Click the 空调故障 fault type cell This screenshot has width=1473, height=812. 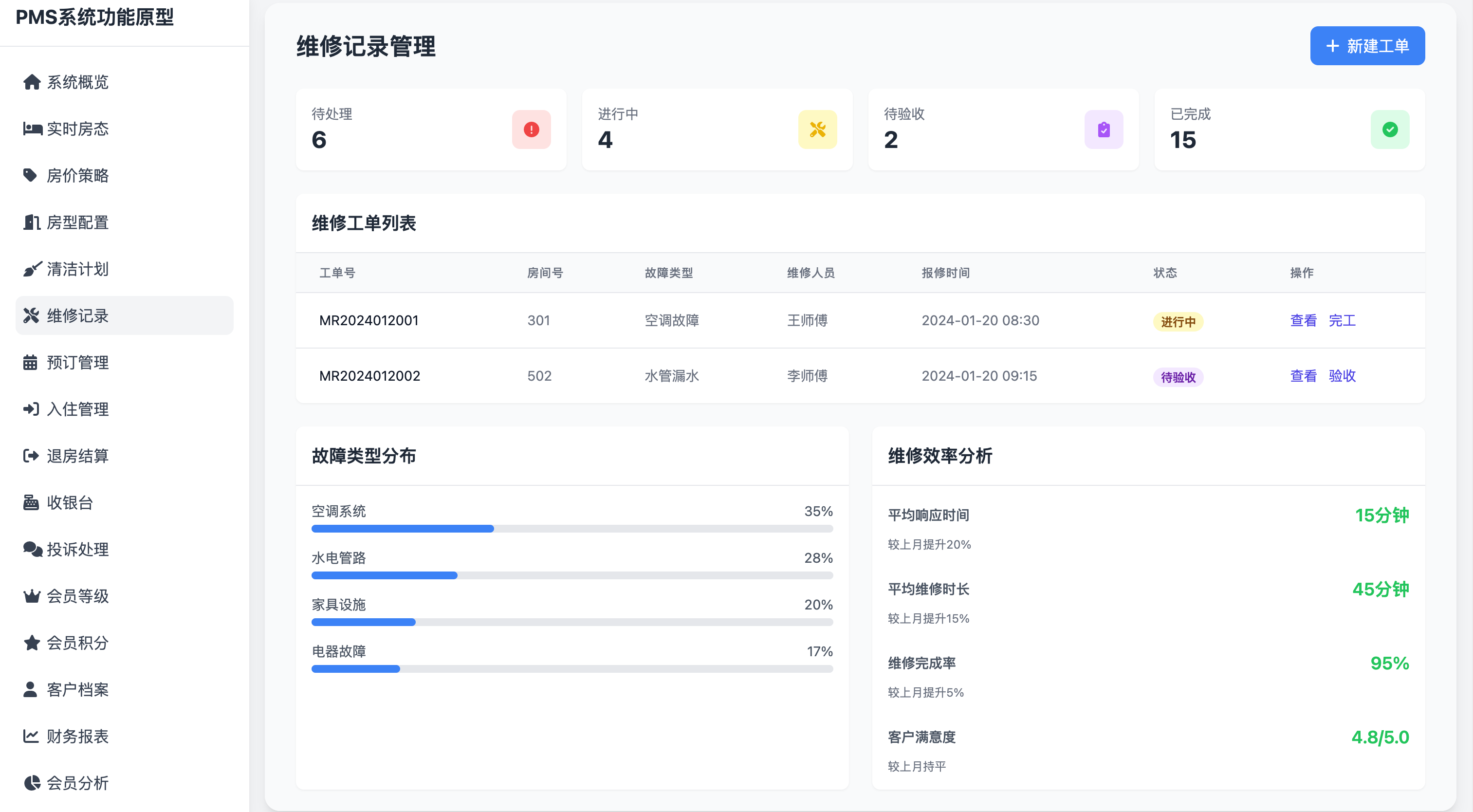pyautogui.click(x=672, y=321)
